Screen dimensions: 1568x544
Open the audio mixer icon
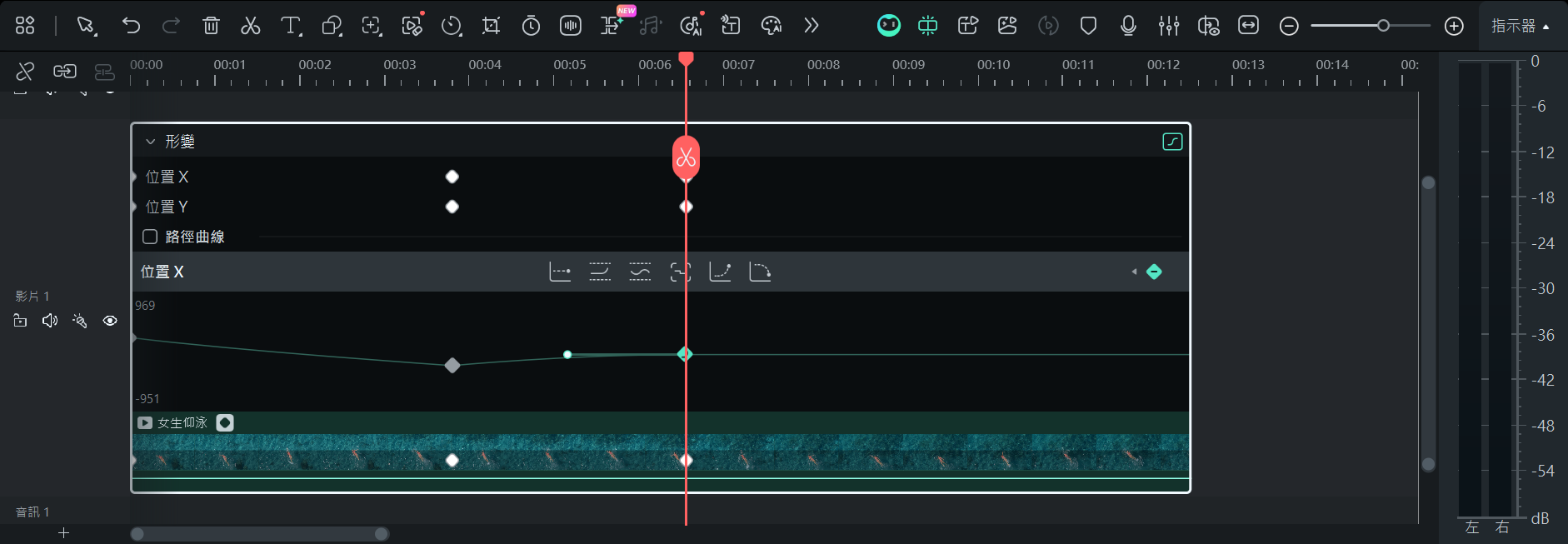(1168, 26)
